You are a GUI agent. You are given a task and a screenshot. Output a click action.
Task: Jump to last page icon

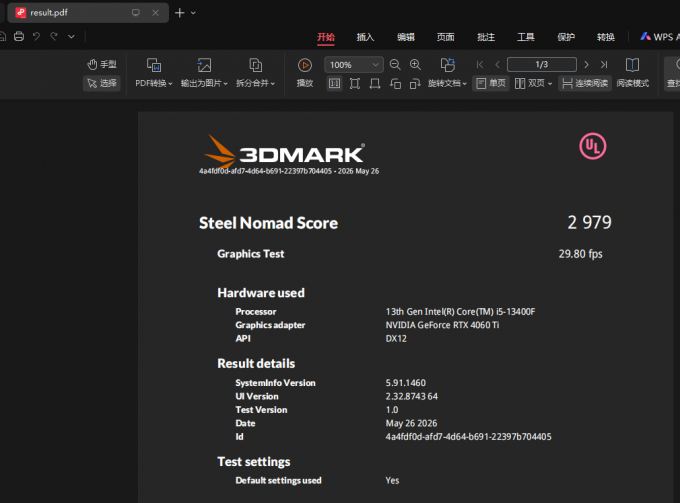pyautogui.click(x=604, y=65)
